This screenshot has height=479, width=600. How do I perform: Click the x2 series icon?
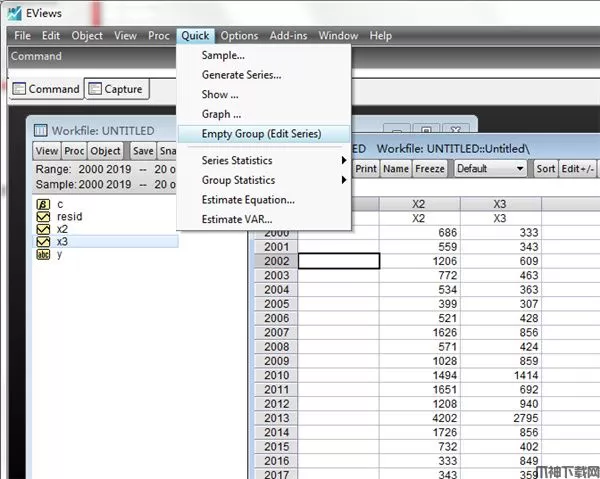(x=43, y=229)
